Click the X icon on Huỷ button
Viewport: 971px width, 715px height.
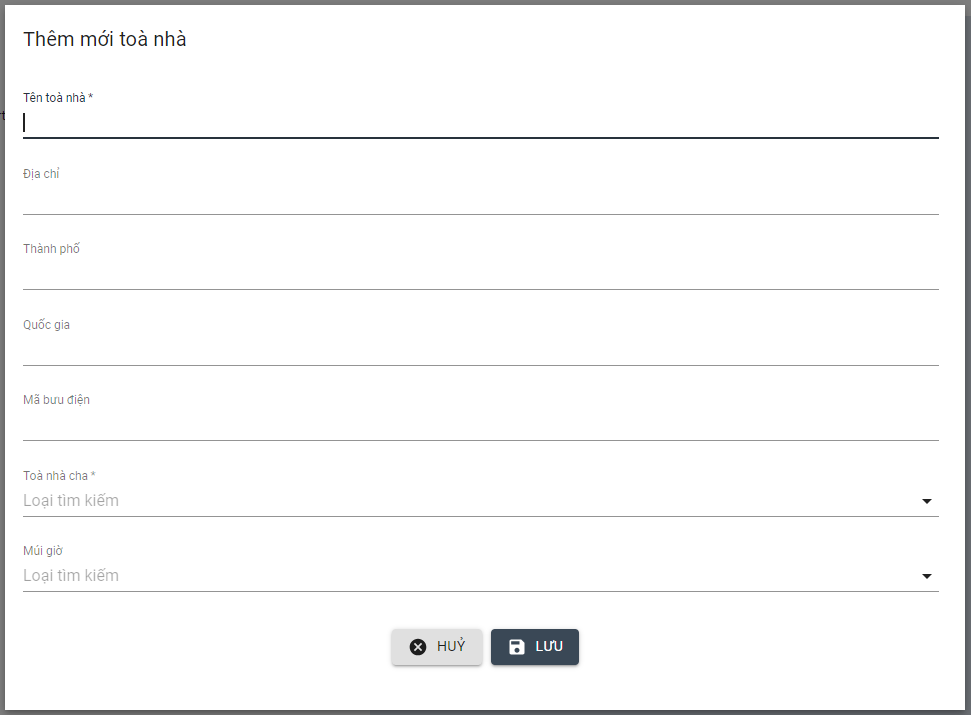(418, 647)
